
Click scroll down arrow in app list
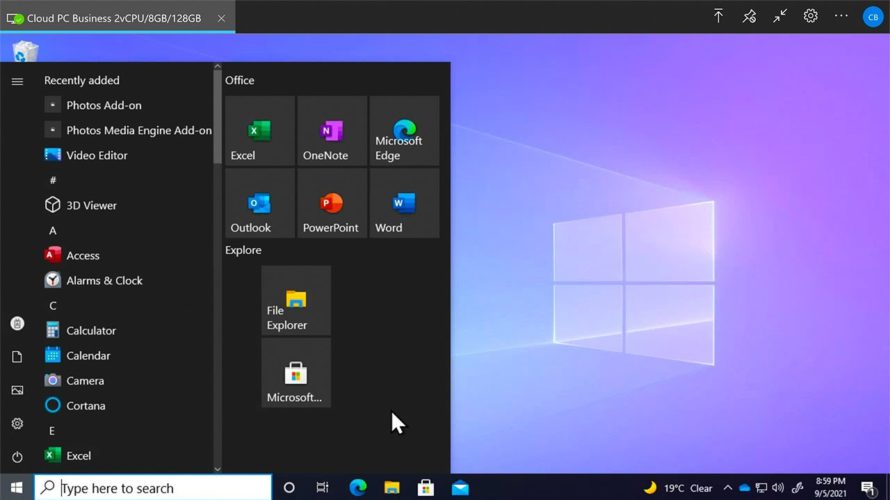[x=217, y=469]
